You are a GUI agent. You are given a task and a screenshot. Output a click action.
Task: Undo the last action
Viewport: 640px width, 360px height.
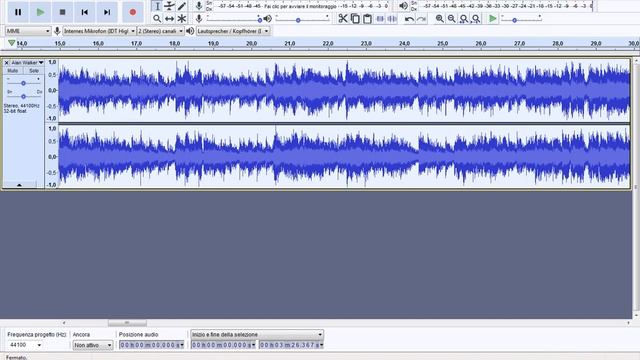coord(409,18)
